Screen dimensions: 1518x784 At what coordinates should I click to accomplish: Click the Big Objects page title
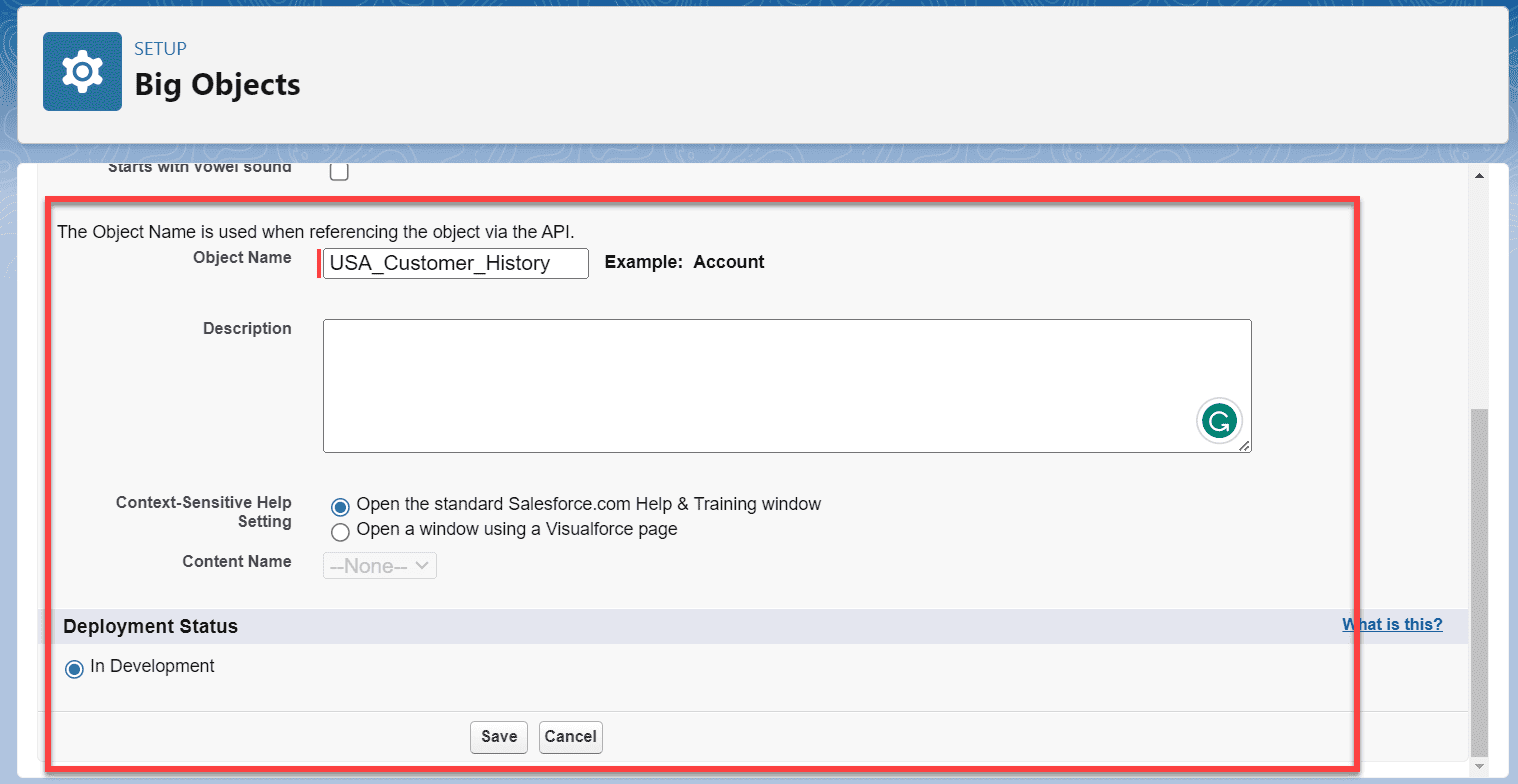pyautogui.click(x=217, y=86)
